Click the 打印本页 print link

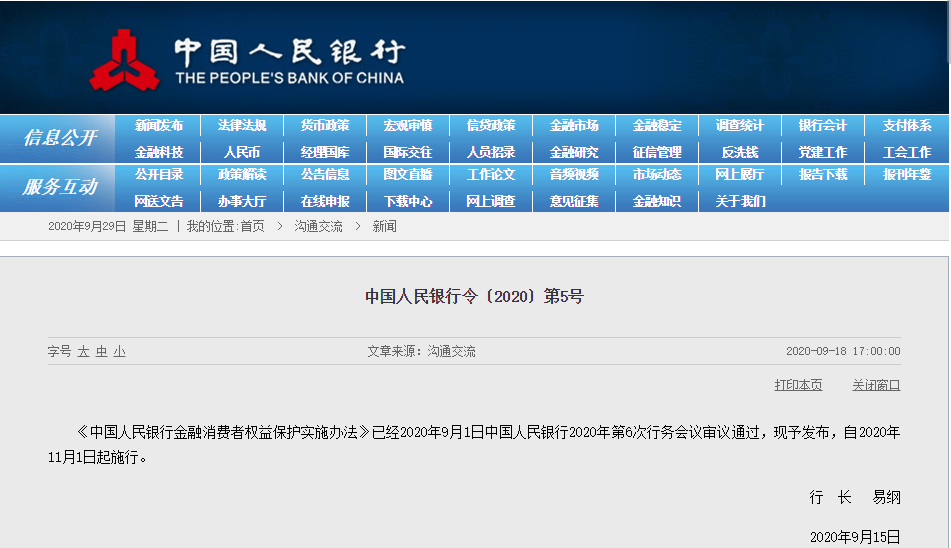[798, 385]
